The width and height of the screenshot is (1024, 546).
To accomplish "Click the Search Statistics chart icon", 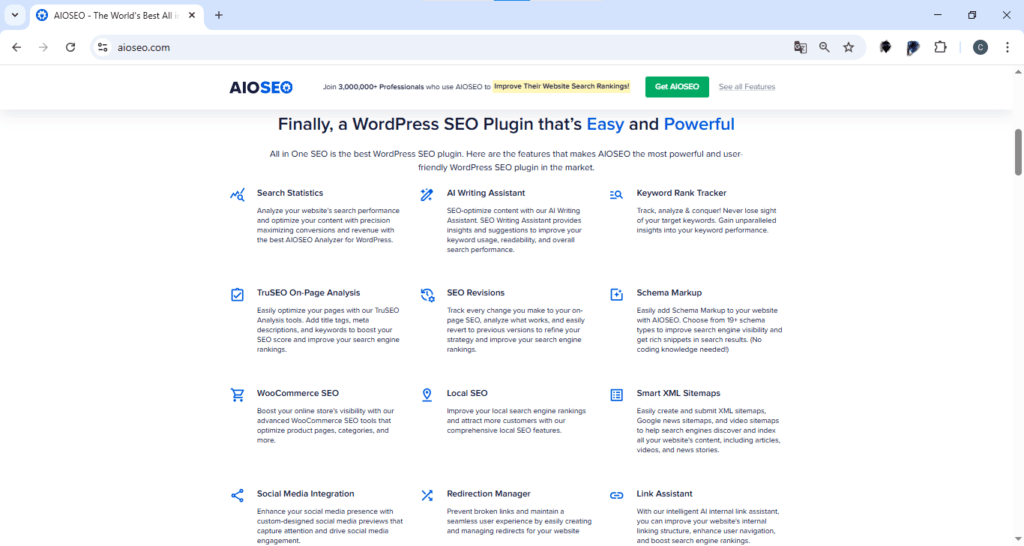I will [237, 195].
